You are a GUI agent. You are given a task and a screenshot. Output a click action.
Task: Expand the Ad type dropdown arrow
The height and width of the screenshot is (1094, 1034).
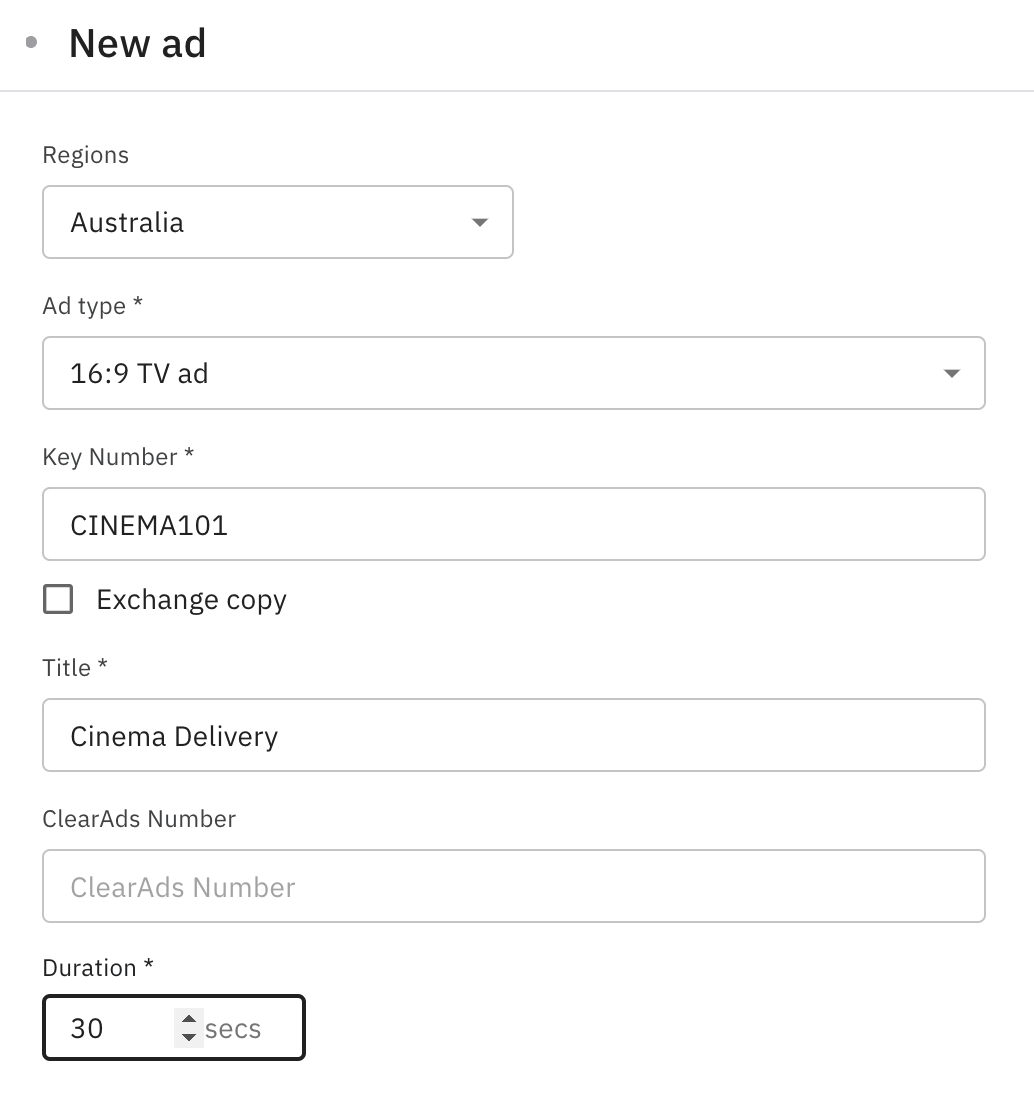point(951,374)
